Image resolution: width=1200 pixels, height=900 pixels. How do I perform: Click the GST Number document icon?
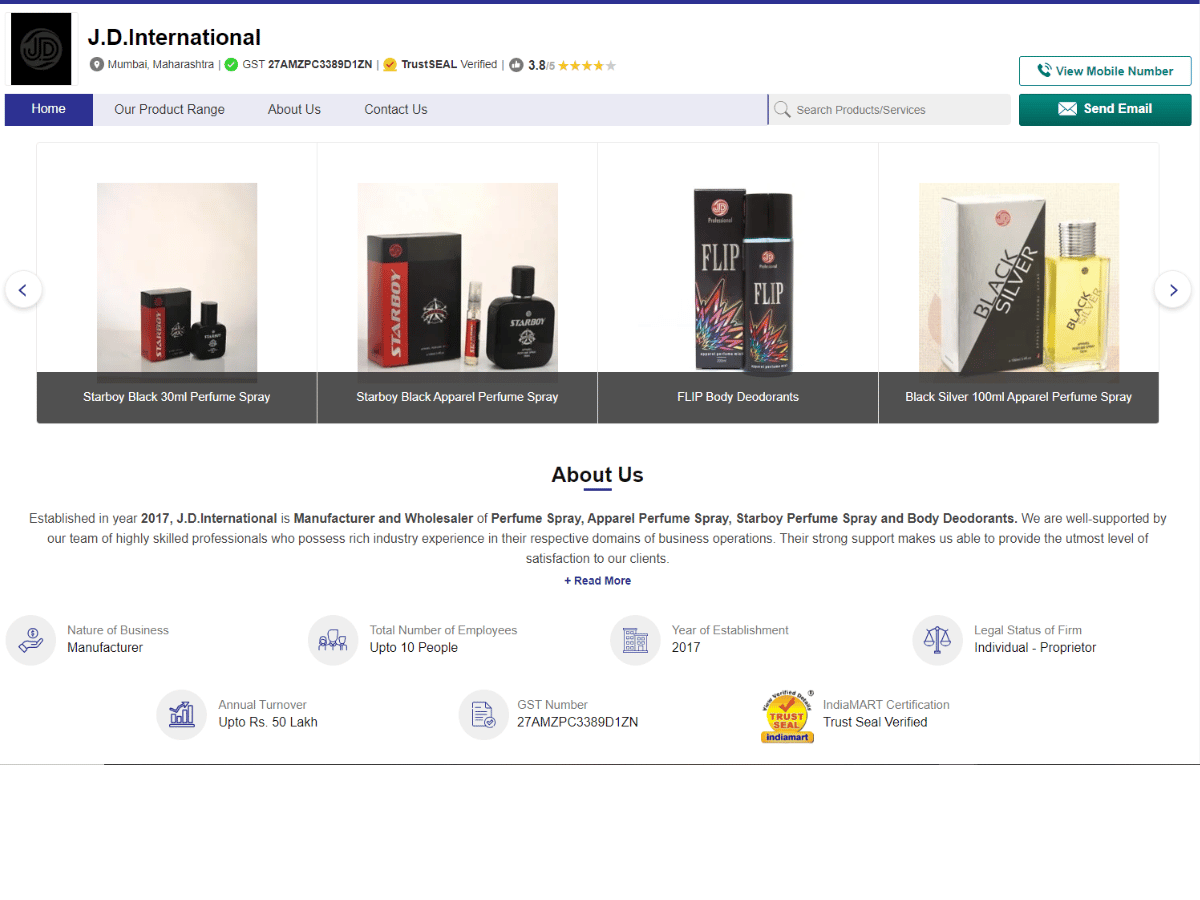tap(484, 714)
